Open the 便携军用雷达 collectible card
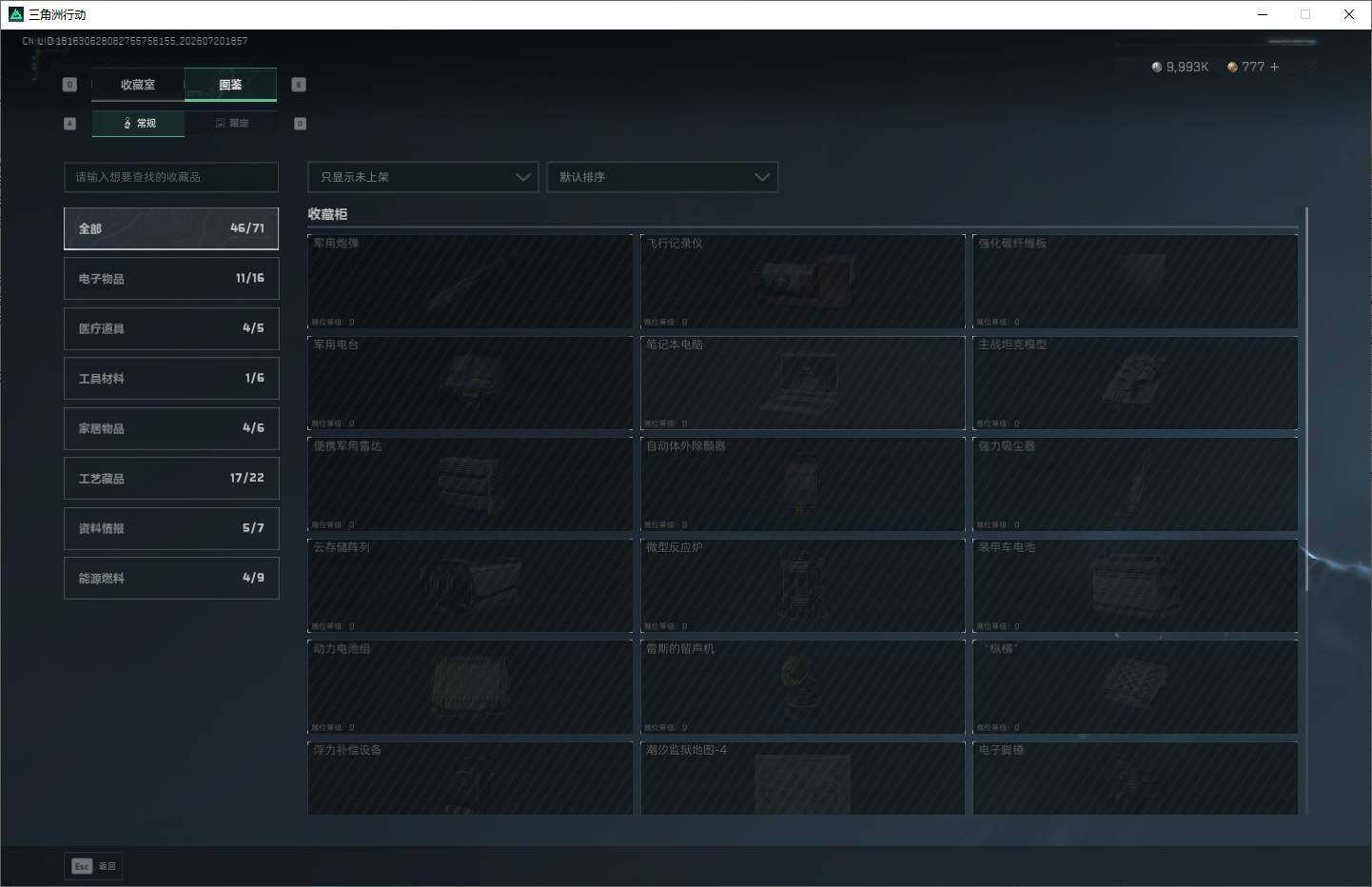The image size is (1372, 887). (470, 484)
